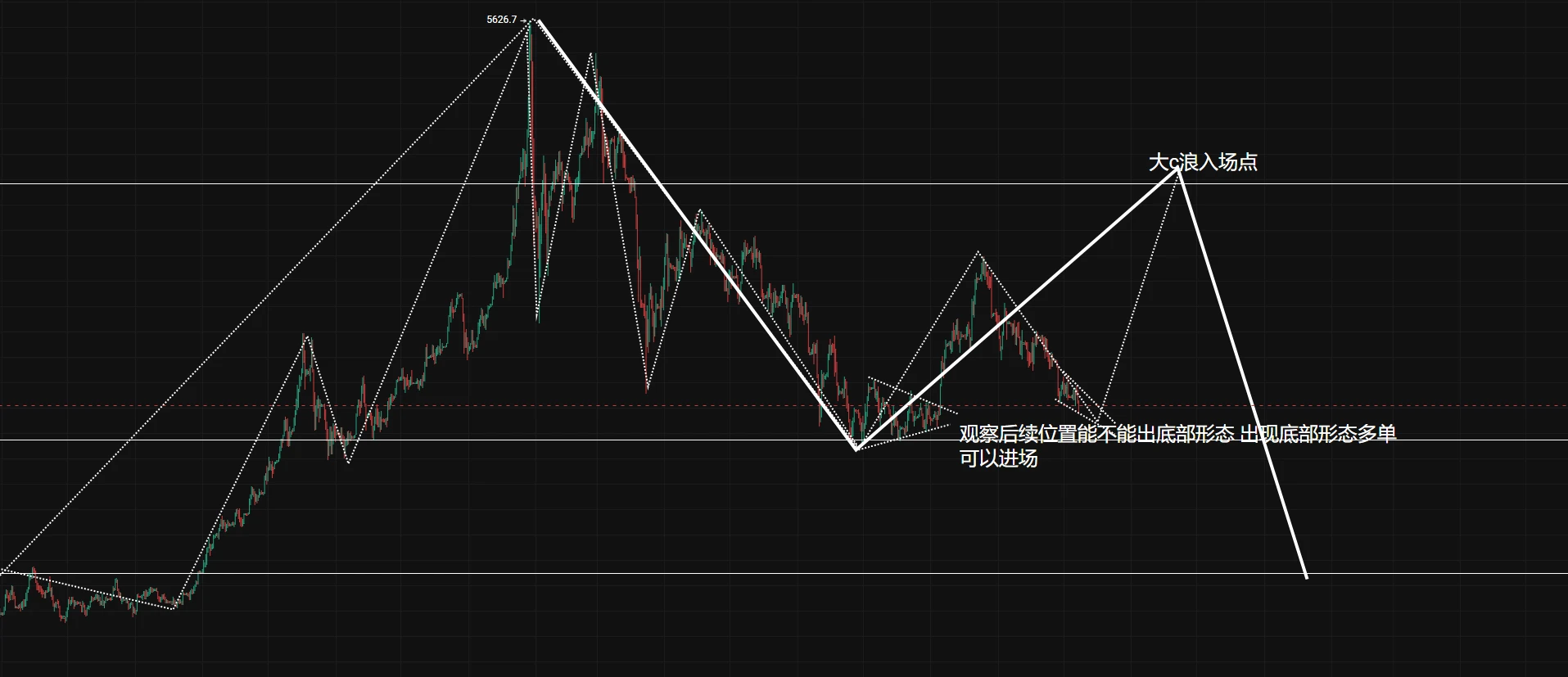Viewport: 1568px width, 677px height.
Task: Select the 大c浪入场点 text annotation
Action: (1203, 162)
